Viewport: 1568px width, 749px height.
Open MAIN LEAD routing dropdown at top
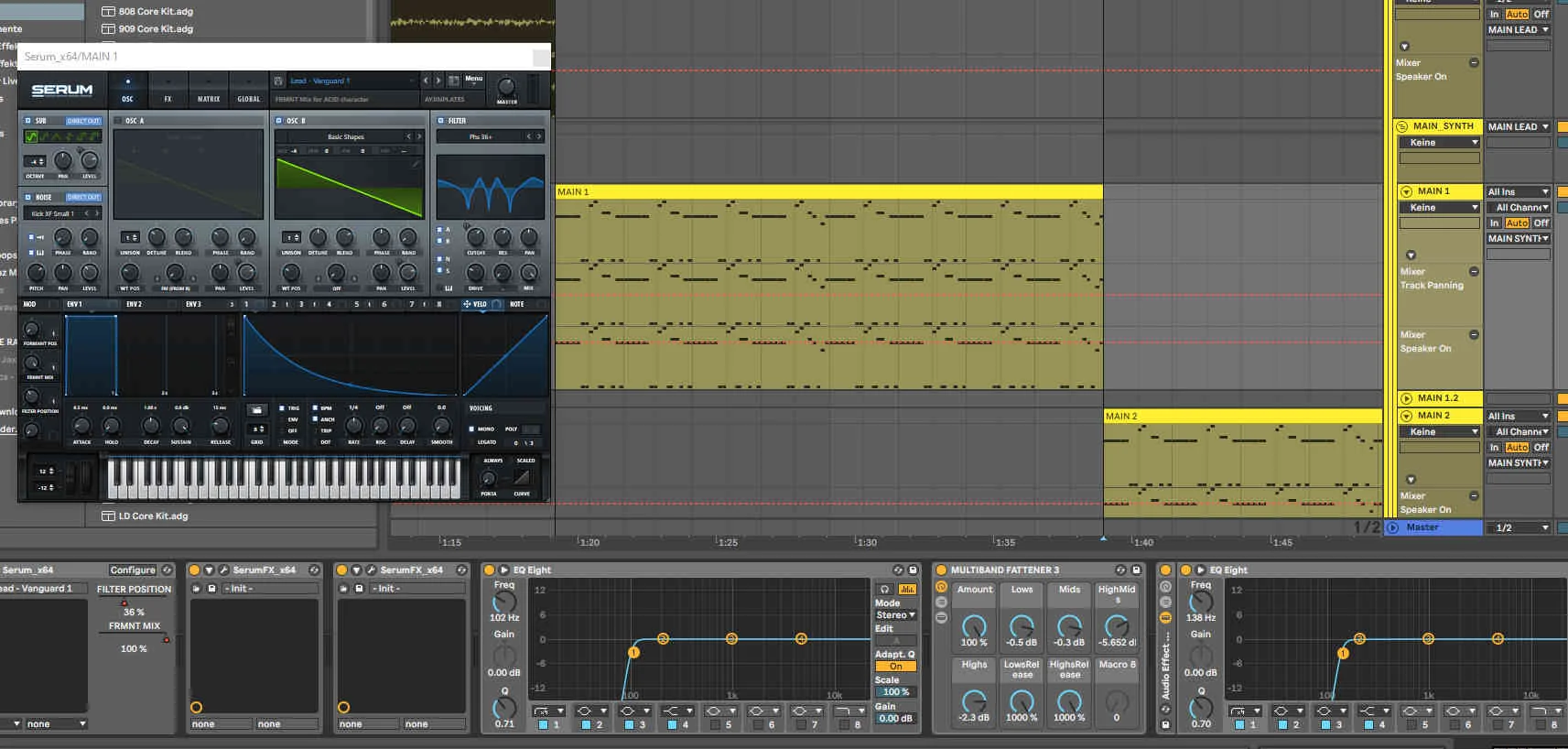1518,29
